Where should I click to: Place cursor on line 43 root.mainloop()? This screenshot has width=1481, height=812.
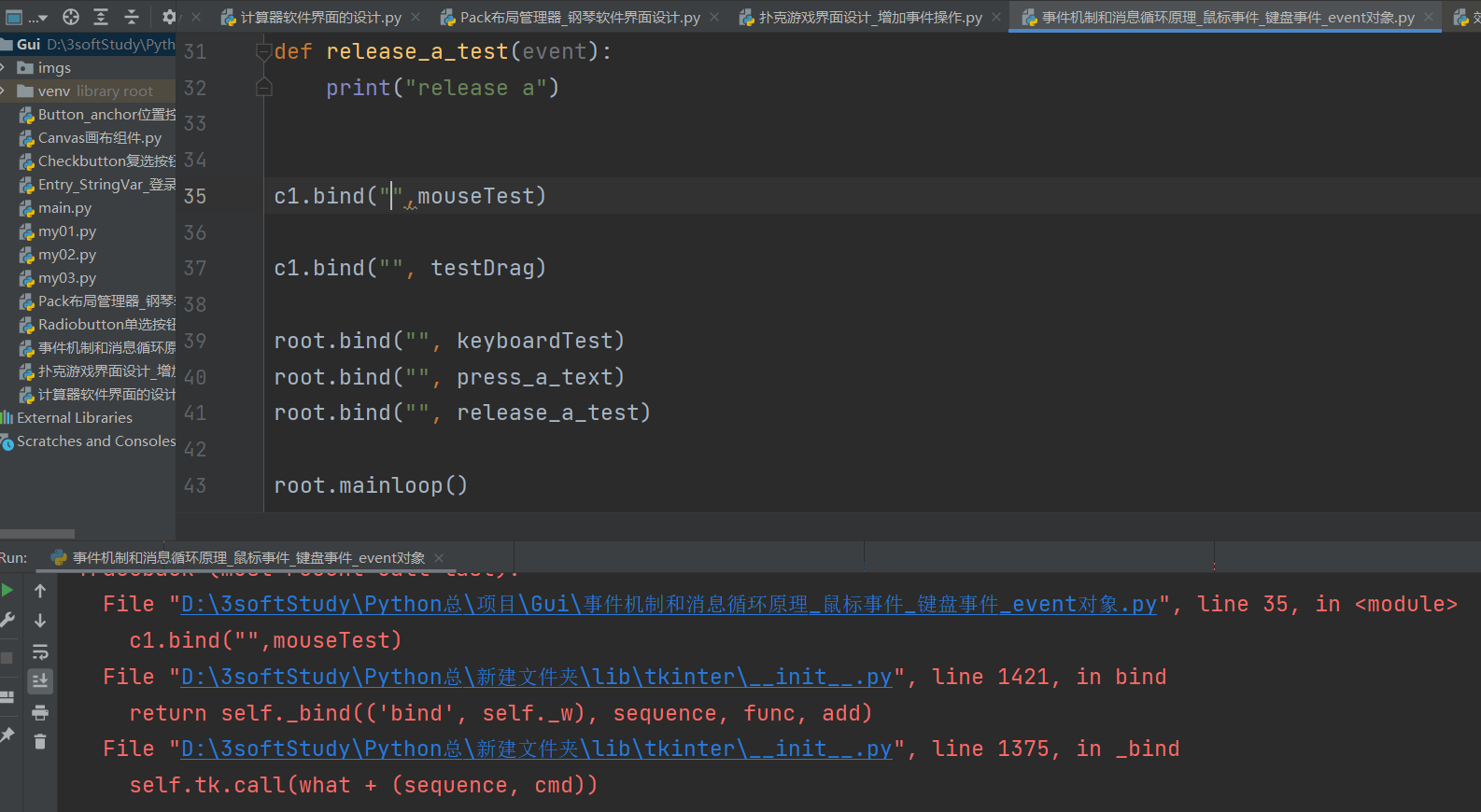coord(371,485)
